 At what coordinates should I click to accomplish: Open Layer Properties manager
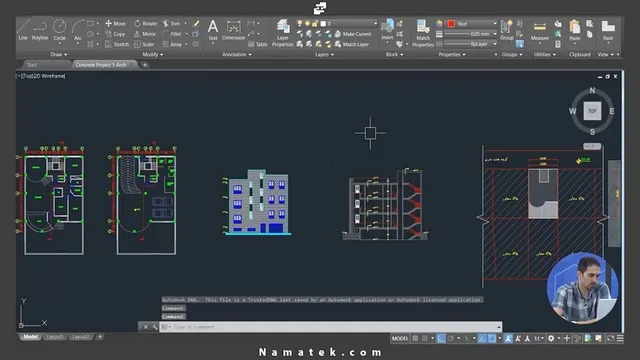(282, 33)
